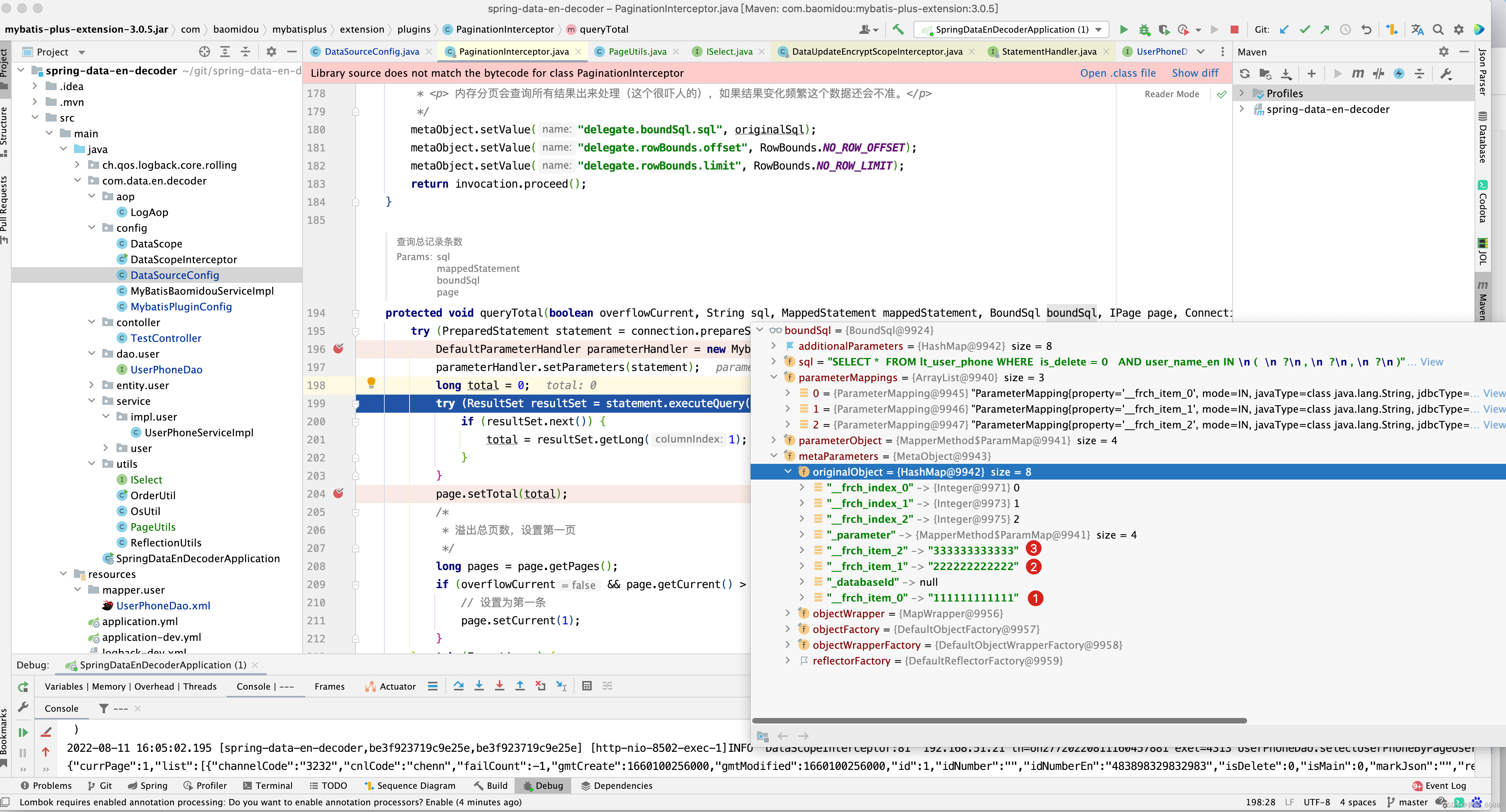Open IDE settings gear in the top toolbar

pyautogui.click(x=1459, y=29)
